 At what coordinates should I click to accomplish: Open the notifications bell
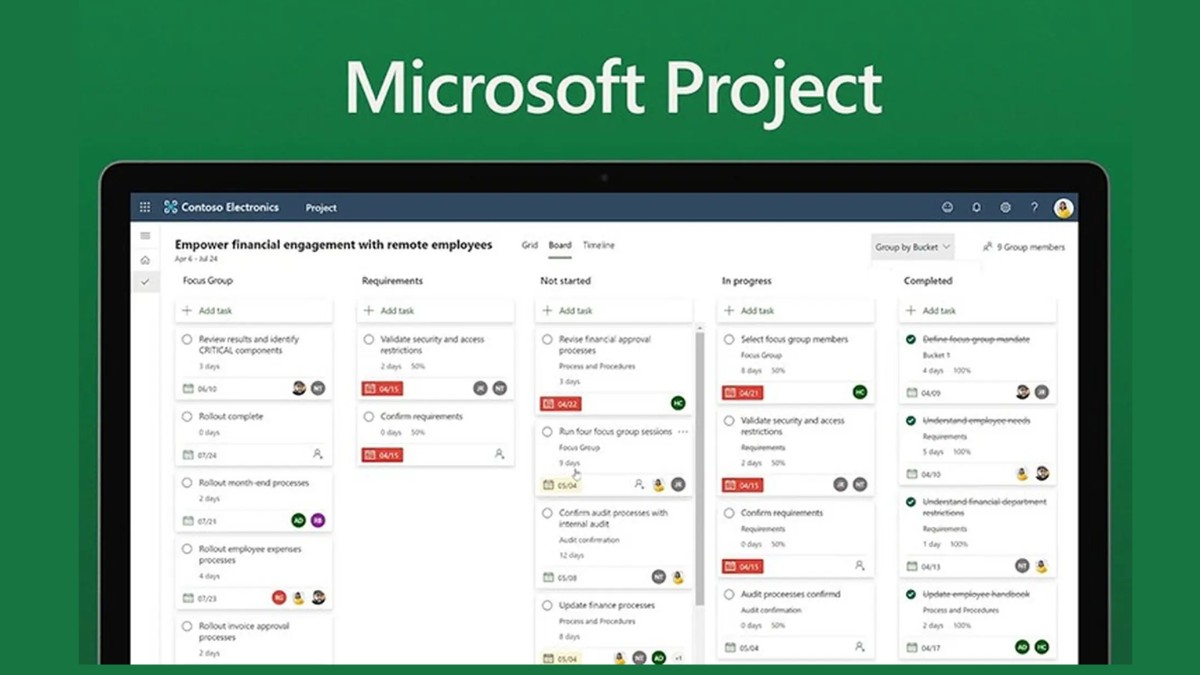click(x=976, y=207)
